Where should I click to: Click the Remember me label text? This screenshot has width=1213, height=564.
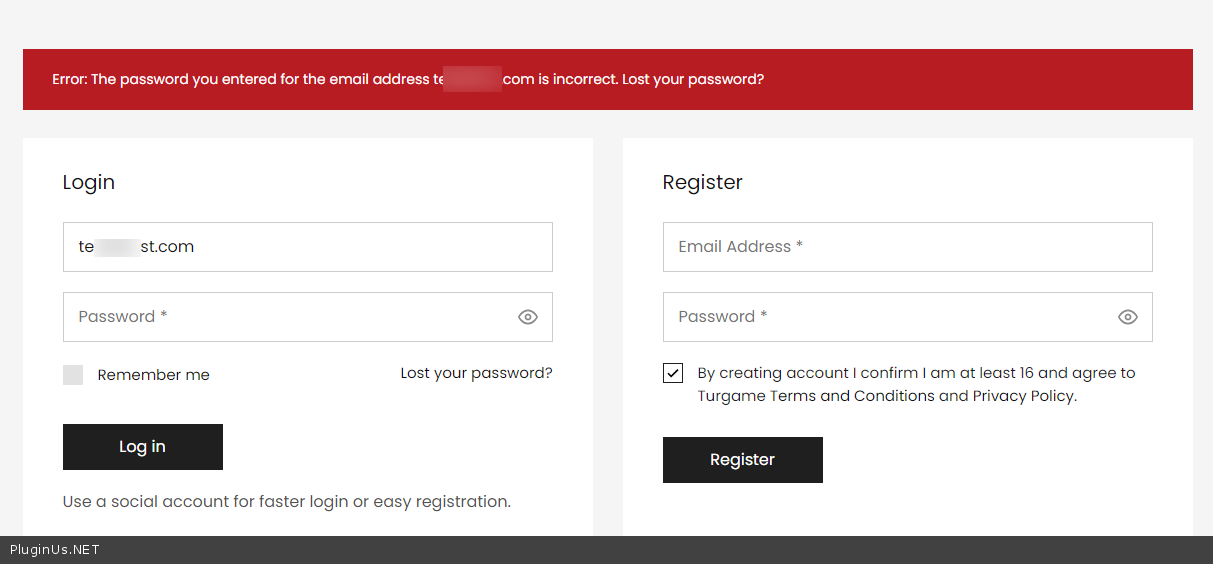153,375
